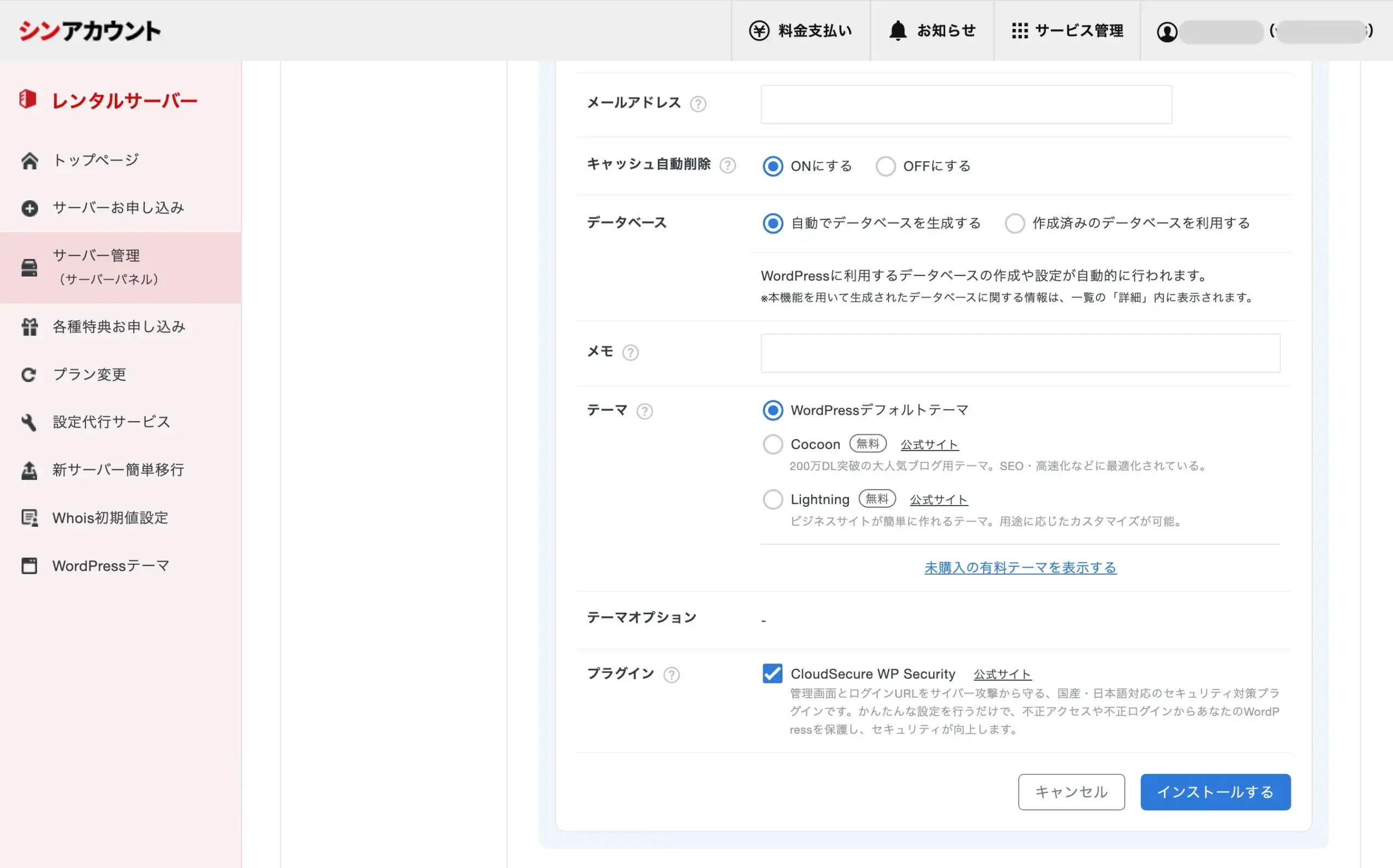Screen dimensions: 1393x868
Task: Go to WordPressテーマ in the sidebar
Action: [x=110, y=565]
